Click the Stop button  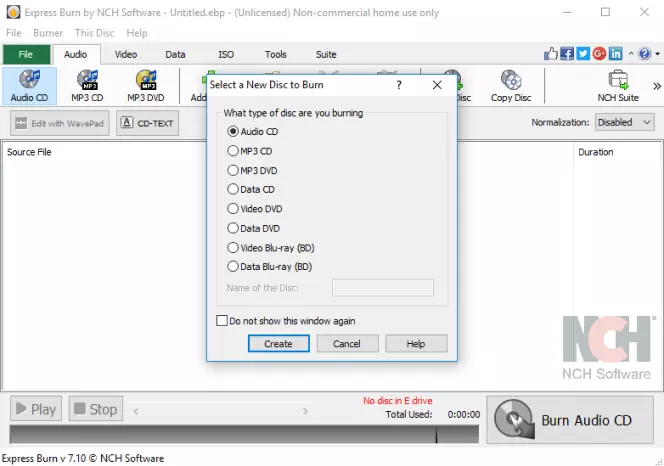point(96,409)
